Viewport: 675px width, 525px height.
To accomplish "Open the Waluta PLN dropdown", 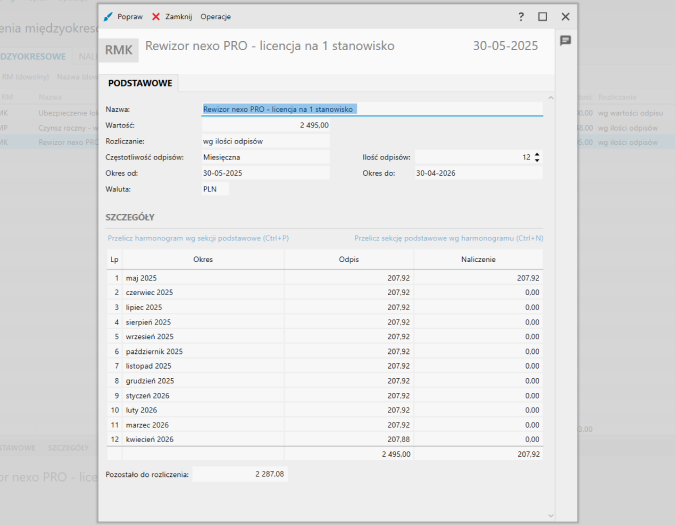I will pyautogui.click(x=215, y=189).
